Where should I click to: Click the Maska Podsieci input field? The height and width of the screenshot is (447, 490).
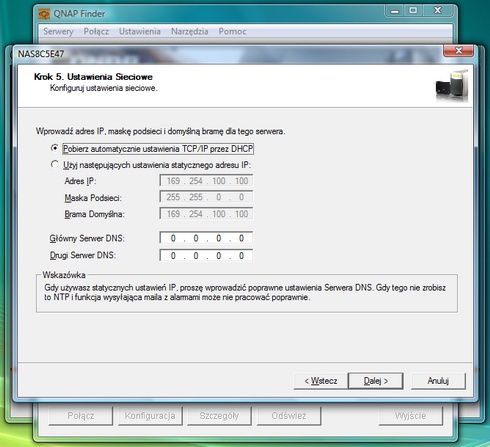tap(206, 197)
